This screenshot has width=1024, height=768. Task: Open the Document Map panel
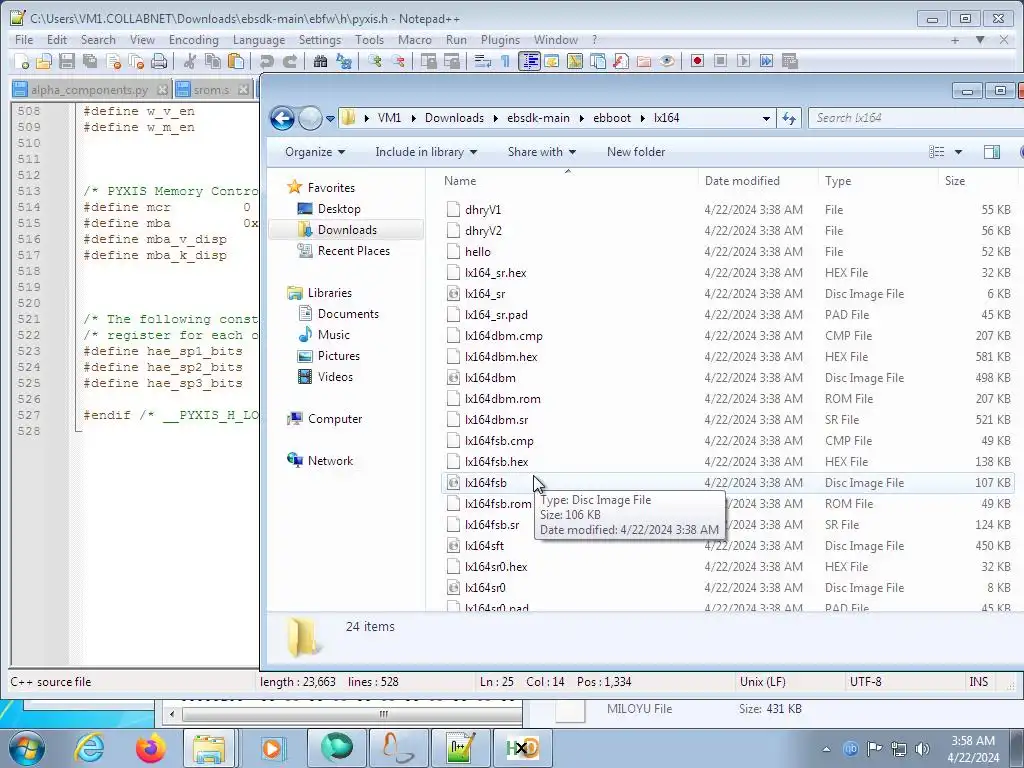coord(575,61)
